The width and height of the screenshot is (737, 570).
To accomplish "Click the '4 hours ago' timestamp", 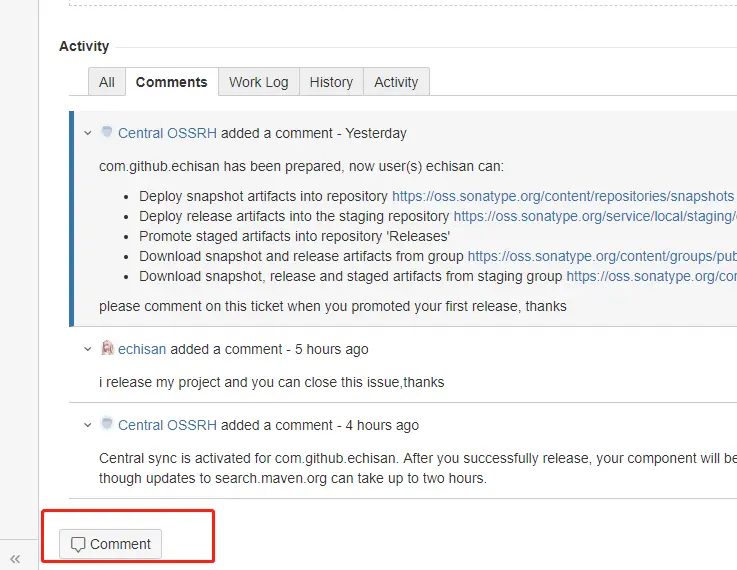I will [382, 425].
